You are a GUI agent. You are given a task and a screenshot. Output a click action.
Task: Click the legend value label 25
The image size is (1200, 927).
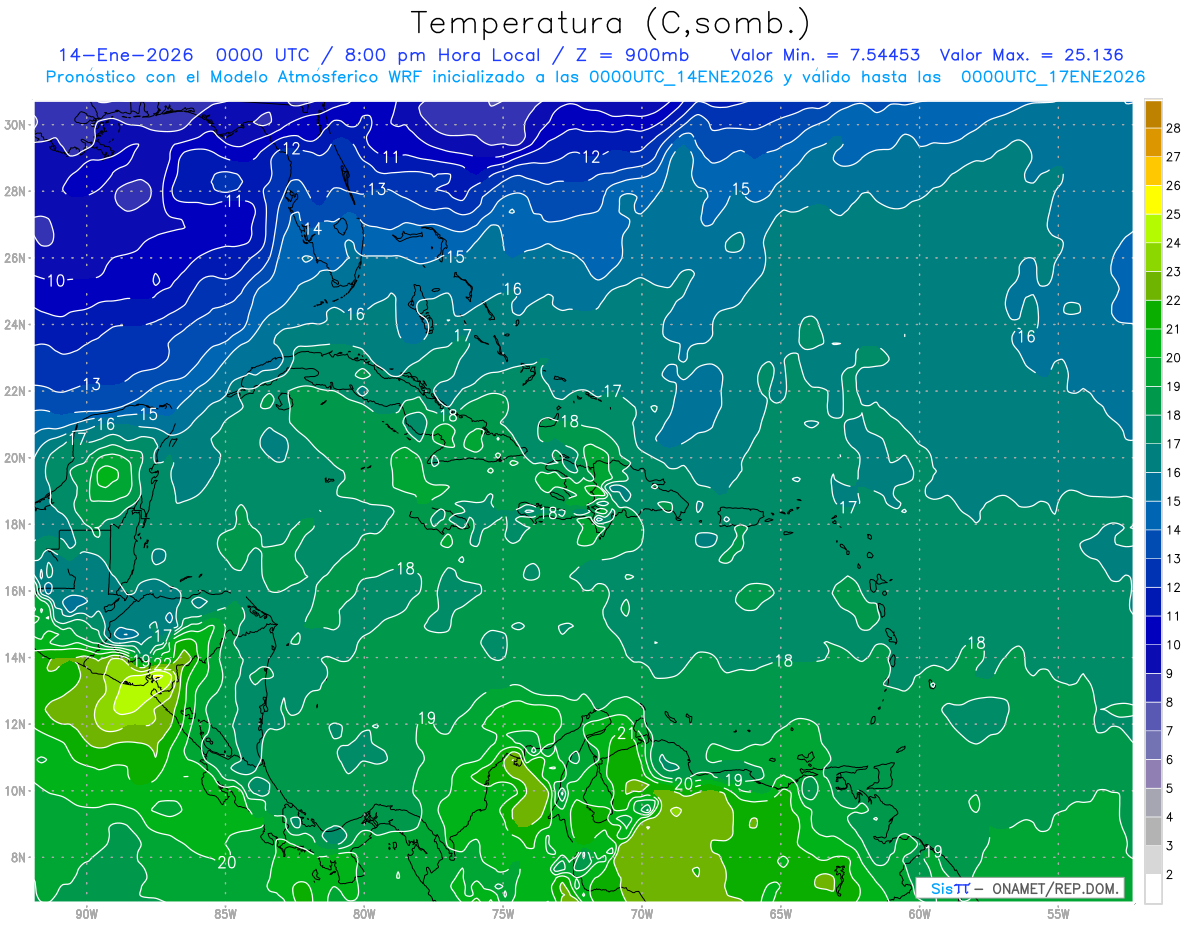click(1173, 214)
